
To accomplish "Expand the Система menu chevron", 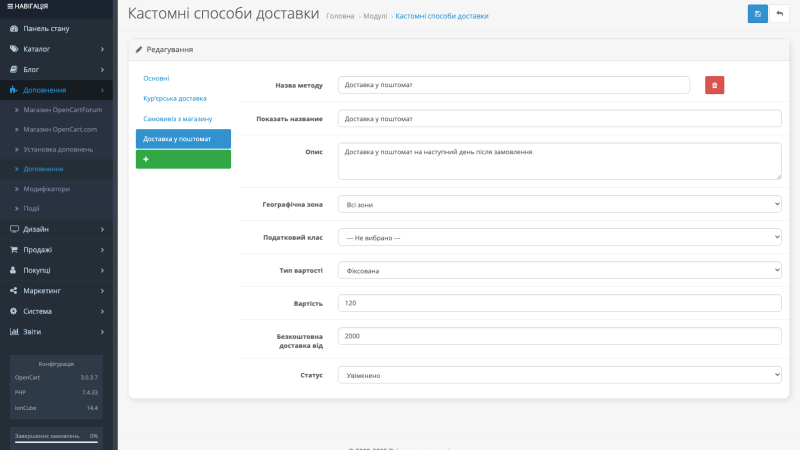I will [102, 311].
